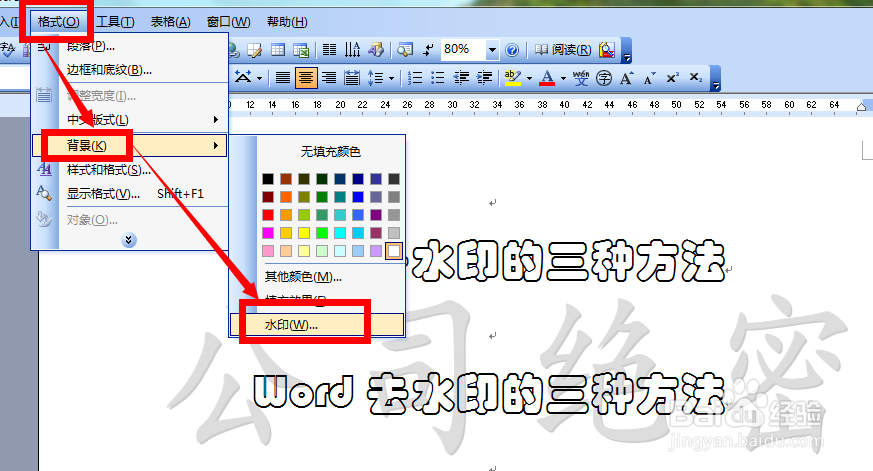Apply the yellow Highlight pen icon
This screenshot has width=873, height=471.
pos(512,77)
